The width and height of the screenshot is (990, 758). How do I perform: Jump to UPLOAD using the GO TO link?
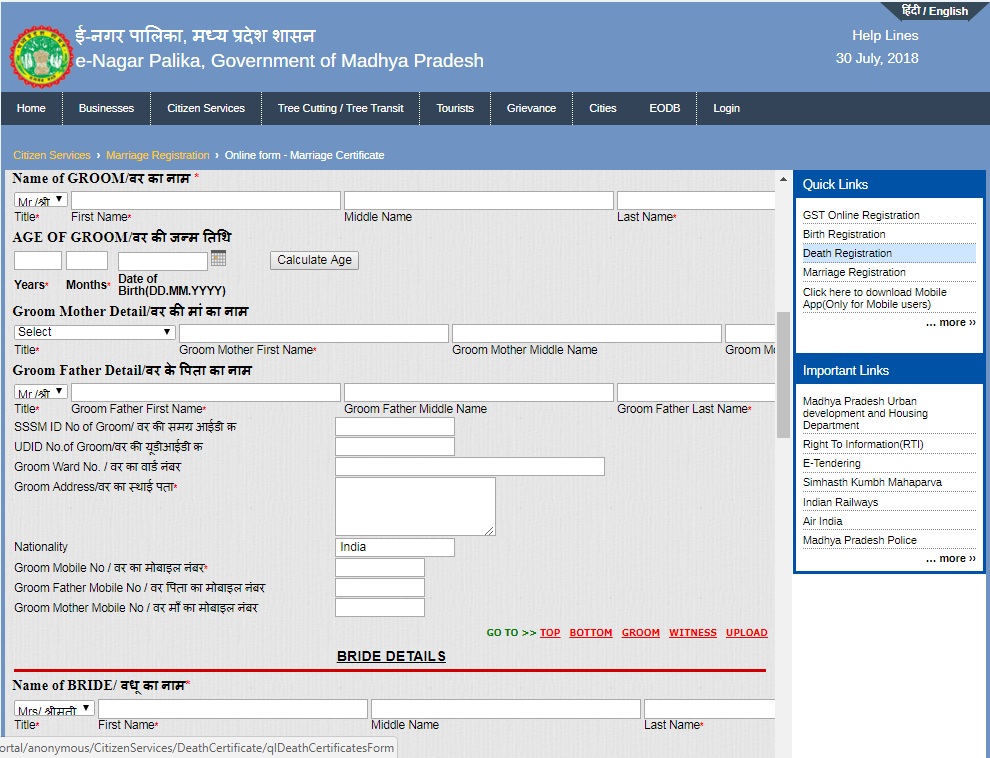click(x=746, y=632)
